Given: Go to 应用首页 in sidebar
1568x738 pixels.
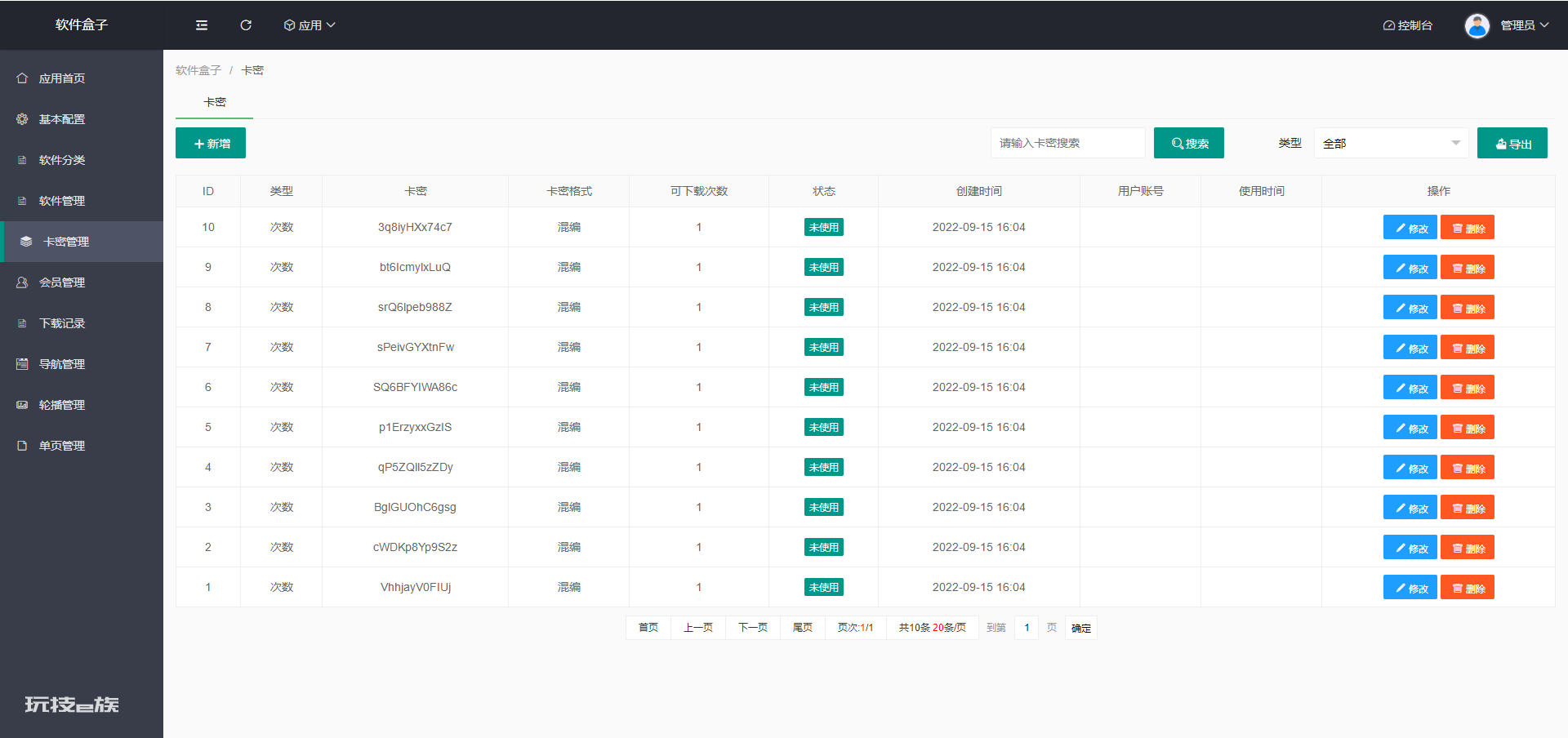Looking at the screenshot, I should 82,78.
